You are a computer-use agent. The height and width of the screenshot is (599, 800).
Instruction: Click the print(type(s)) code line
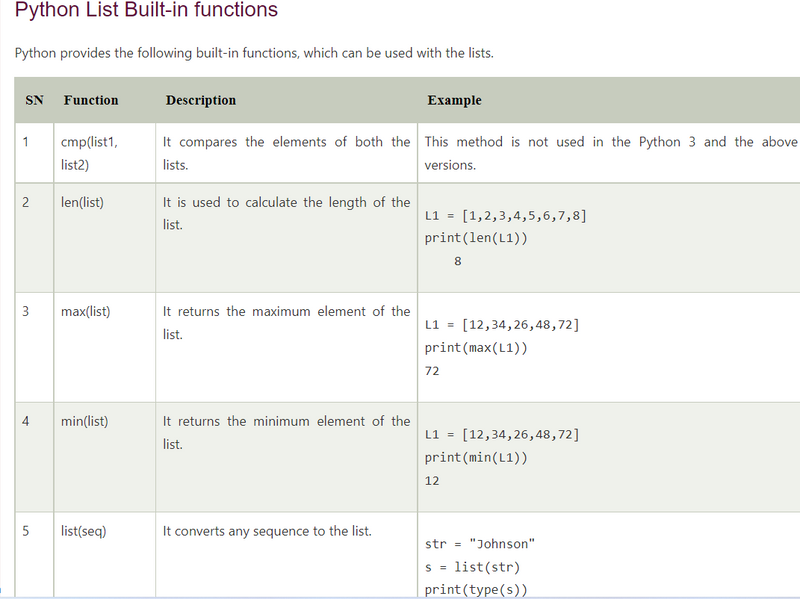[476, 589]
